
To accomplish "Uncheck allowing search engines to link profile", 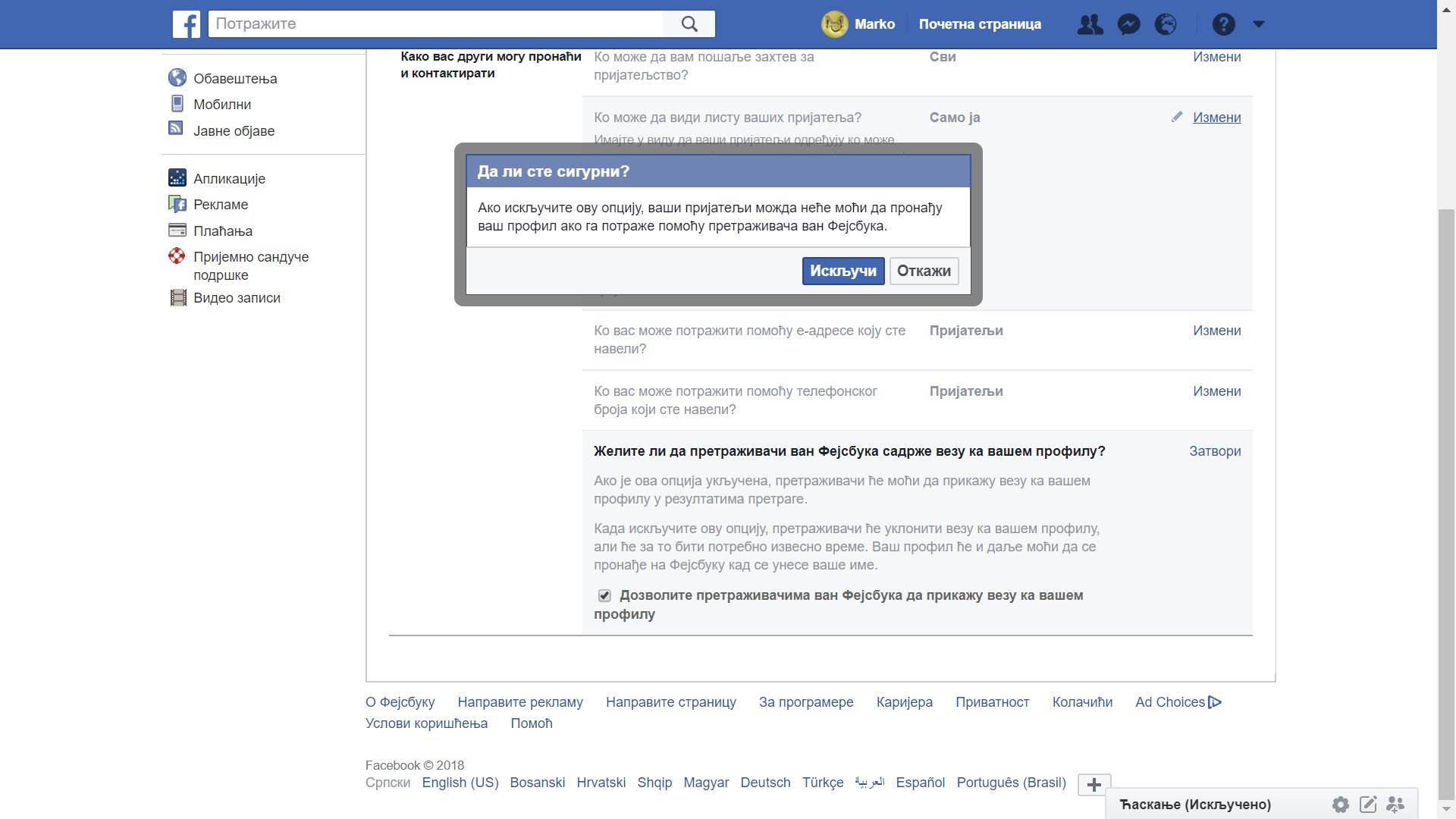I will (604, 595).
